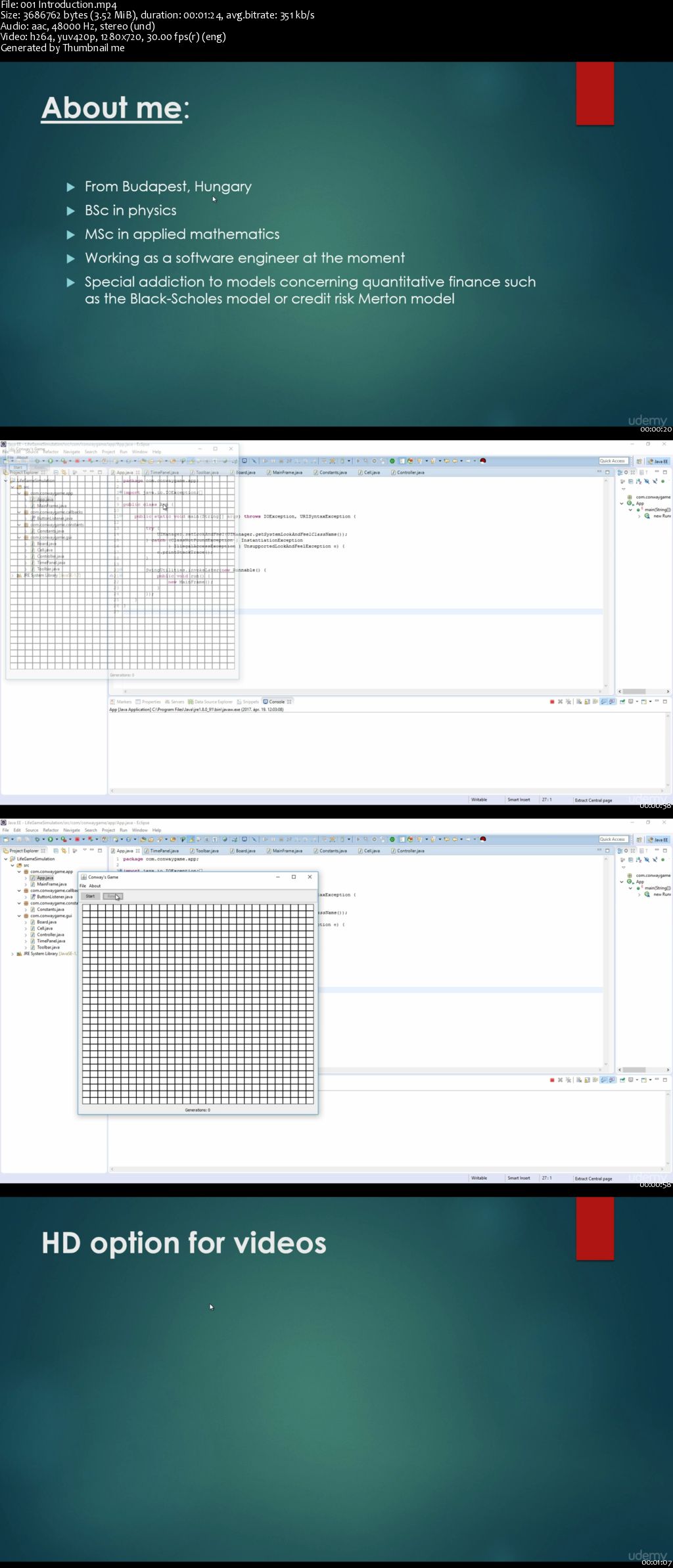Viewport: 673px width, 1568px height.
Task: Open Eclipse Navigate menu in 00:00:58 frame
Action: [x=72, y=830]
